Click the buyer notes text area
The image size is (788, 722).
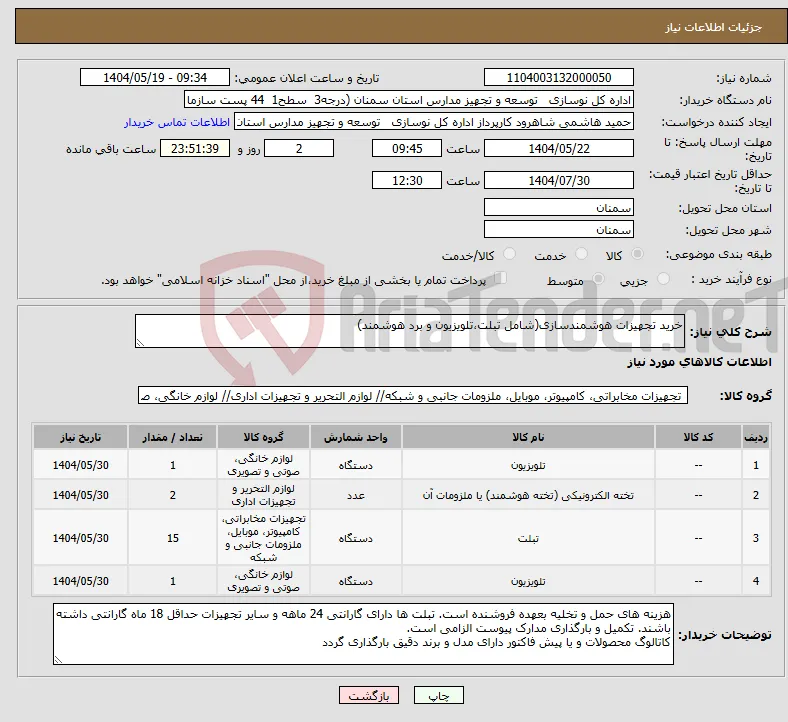[363, 634]
